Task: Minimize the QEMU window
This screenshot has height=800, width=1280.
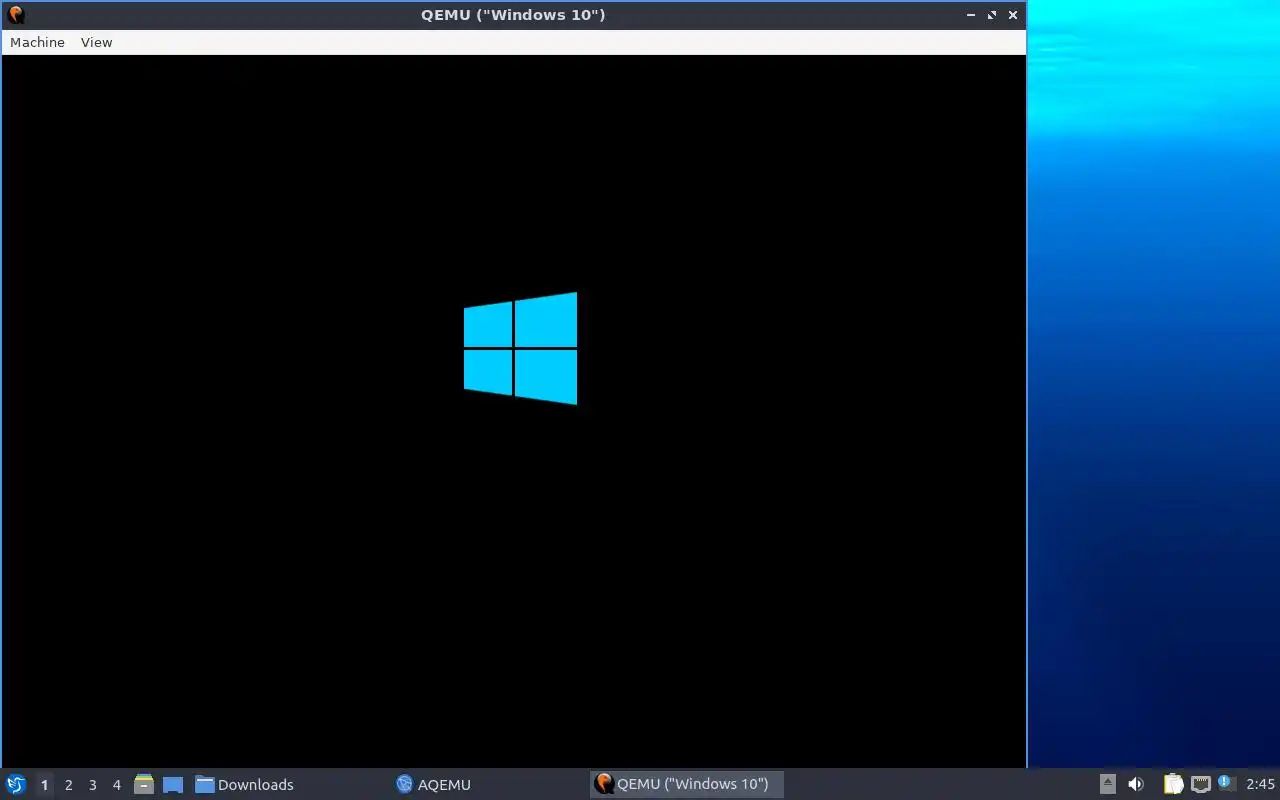Action: click(971, 15)
